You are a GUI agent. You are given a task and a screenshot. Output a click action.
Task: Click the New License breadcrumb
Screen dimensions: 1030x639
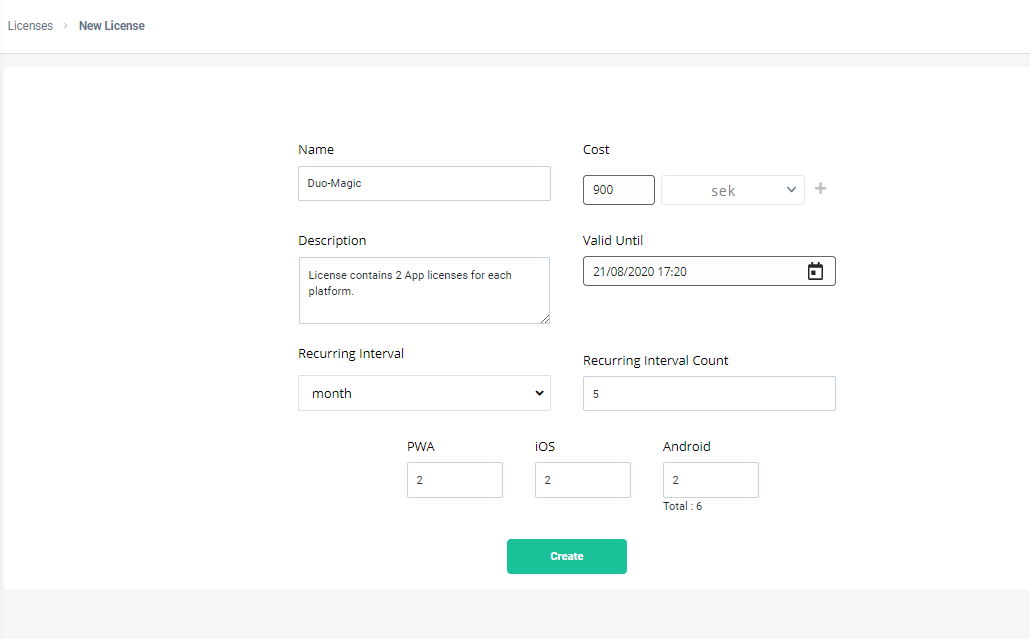coord(112,26)
